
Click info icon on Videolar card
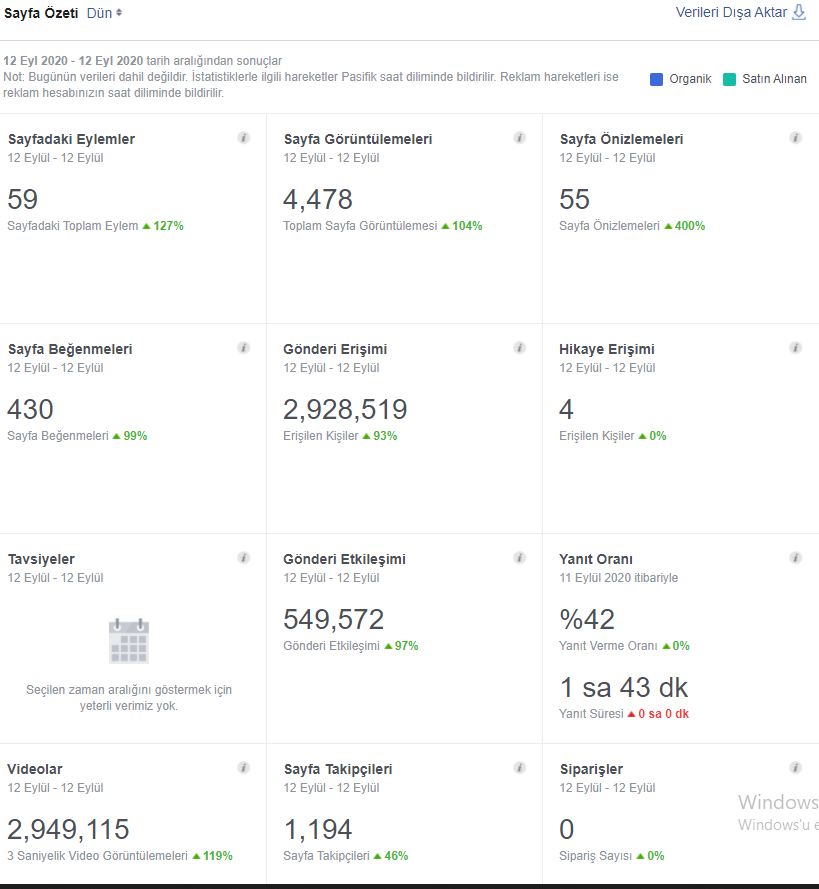(x=244, y=768)
